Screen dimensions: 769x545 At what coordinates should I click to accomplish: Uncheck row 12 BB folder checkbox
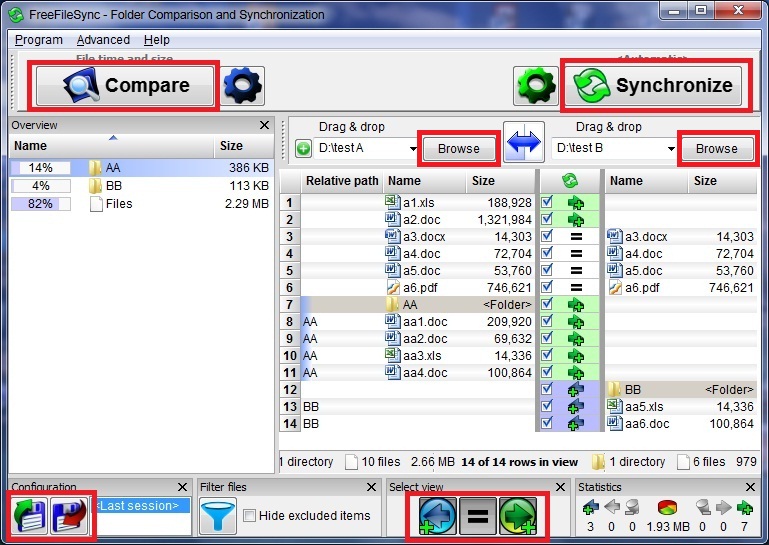[x=547, y=389]
